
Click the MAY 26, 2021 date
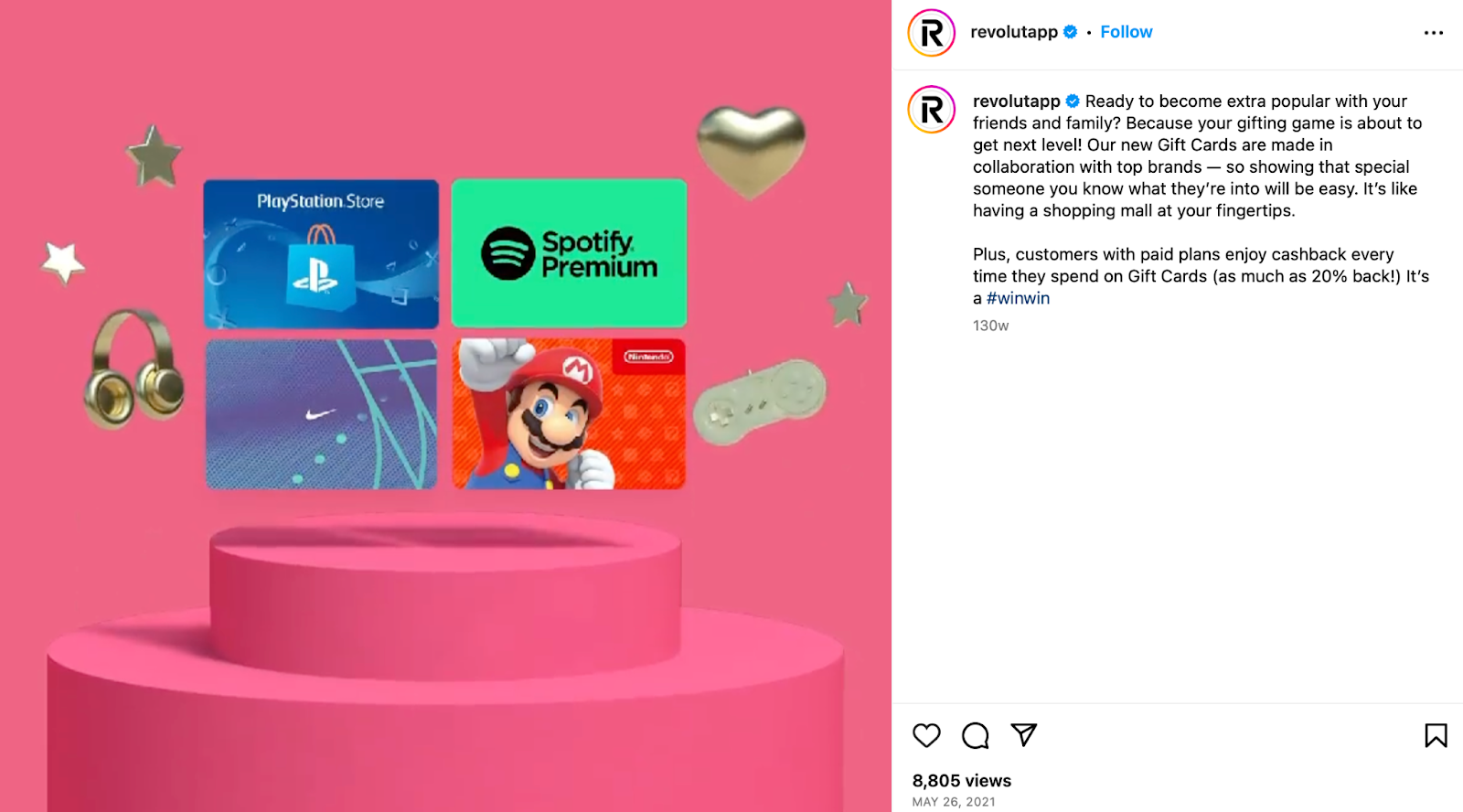tap(954, 802)
